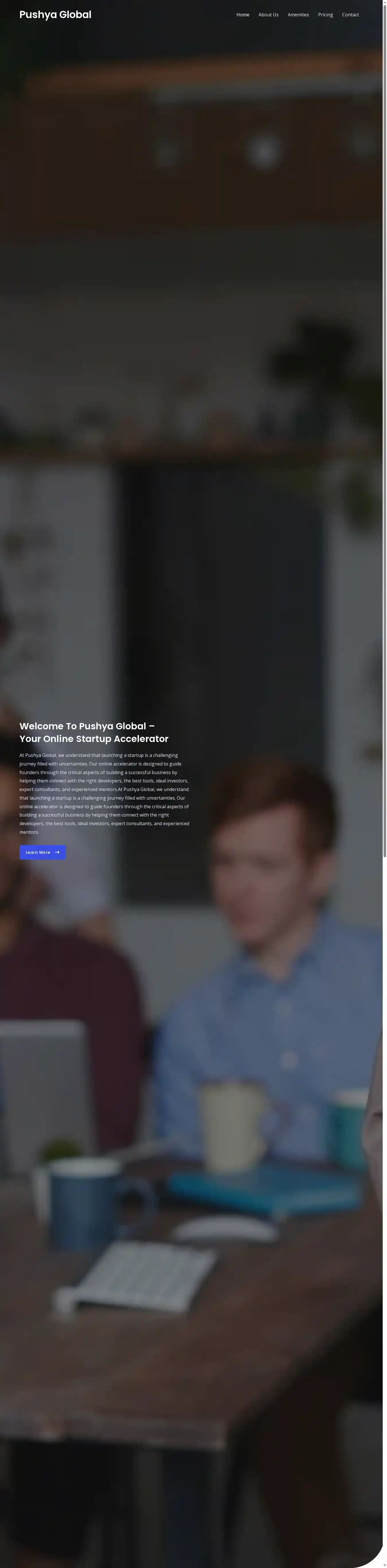The width and height of the screenshot is (387, 1568).
Task: Click the last paragraph line reading 'mentors.'
Action: point(29,832)
